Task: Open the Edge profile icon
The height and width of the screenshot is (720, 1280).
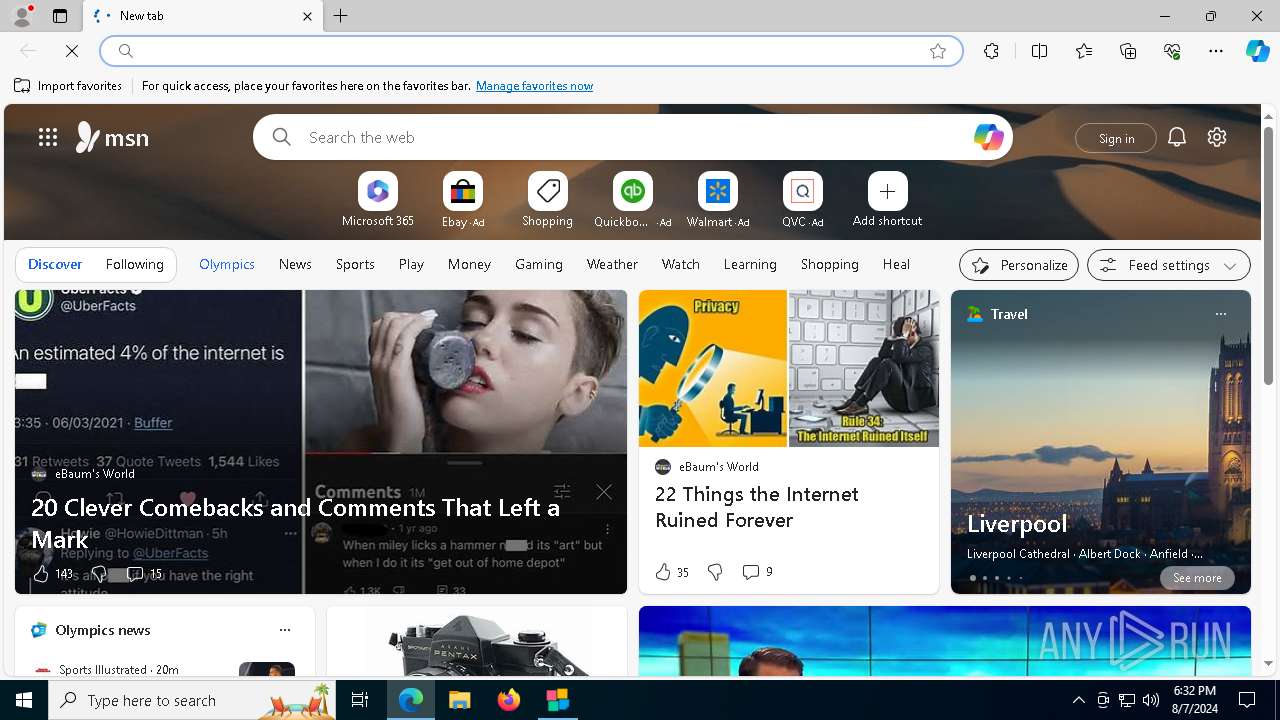Action: point(22,16)
